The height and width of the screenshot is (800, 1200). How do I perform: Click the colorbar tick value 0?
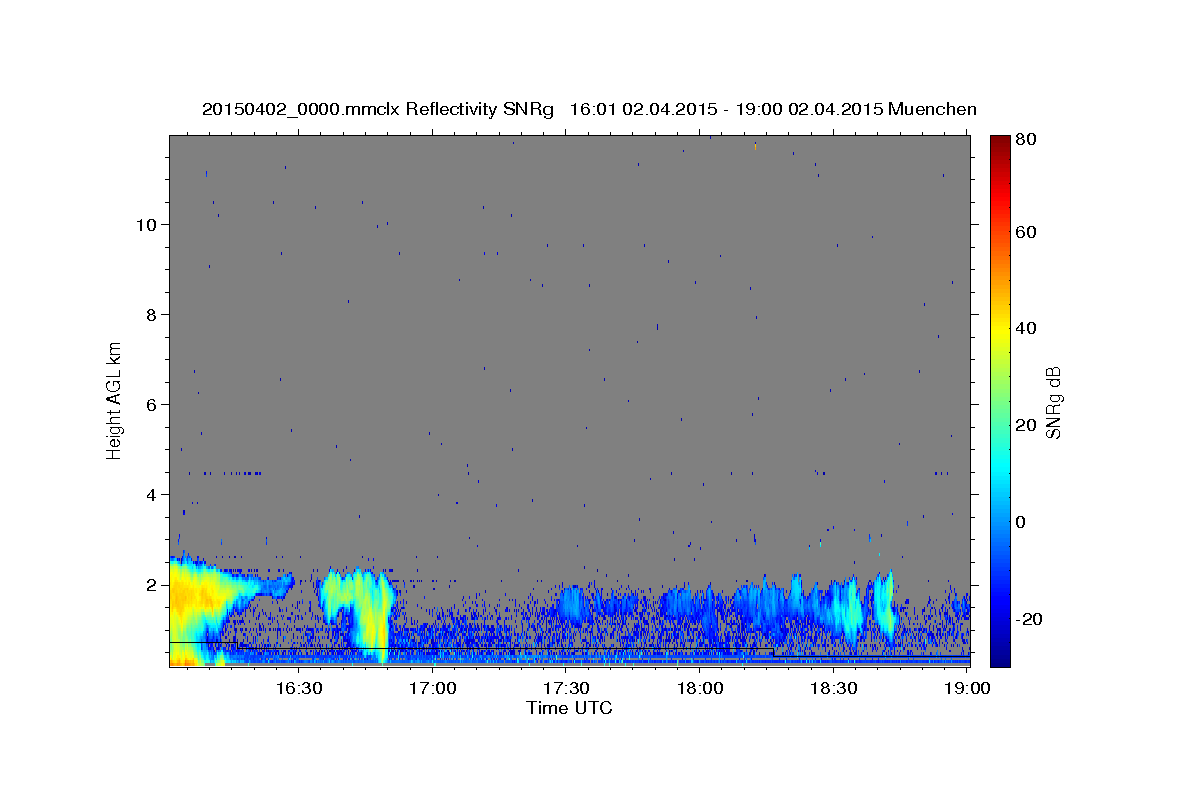pyautogui.click(x=1020, y=522)
